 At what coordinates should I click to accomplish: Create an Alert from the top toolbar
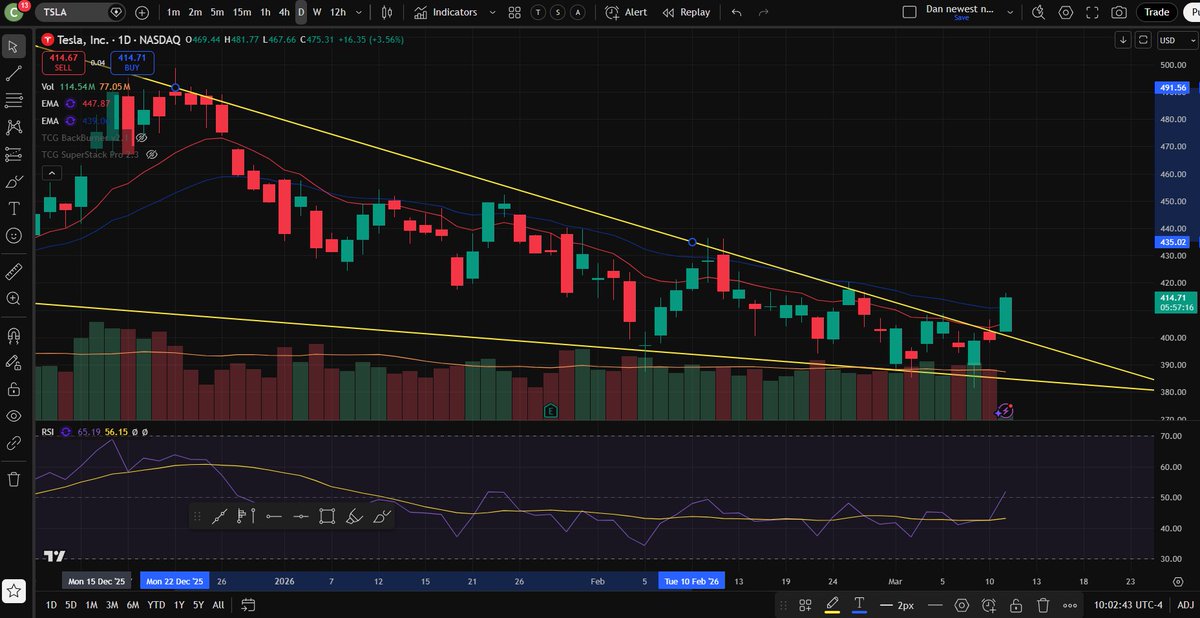click(x=626, y=13)
